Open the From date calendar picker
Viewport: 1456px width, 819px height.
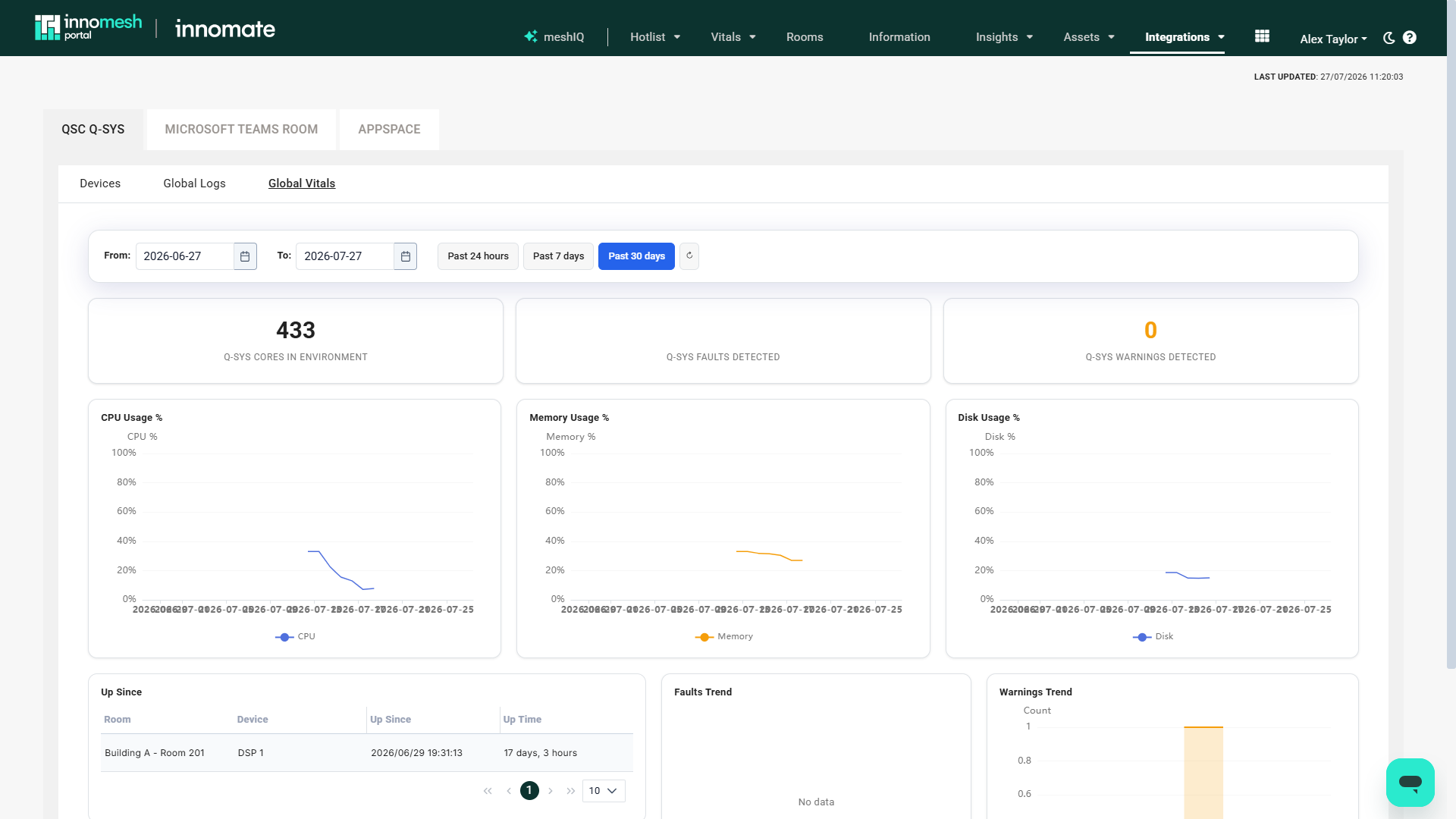(245, 256)
